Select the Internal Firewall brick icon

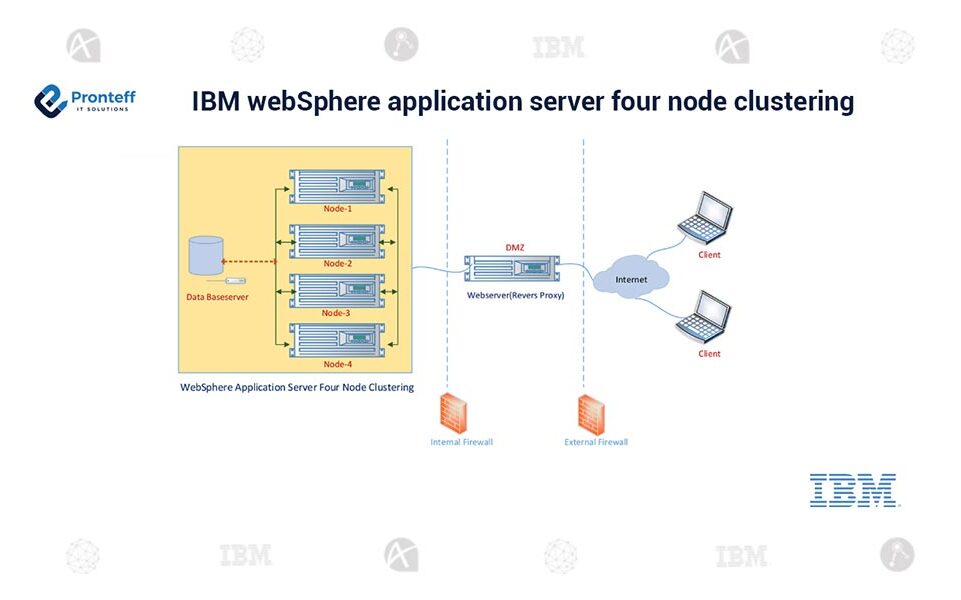point(457,413)
